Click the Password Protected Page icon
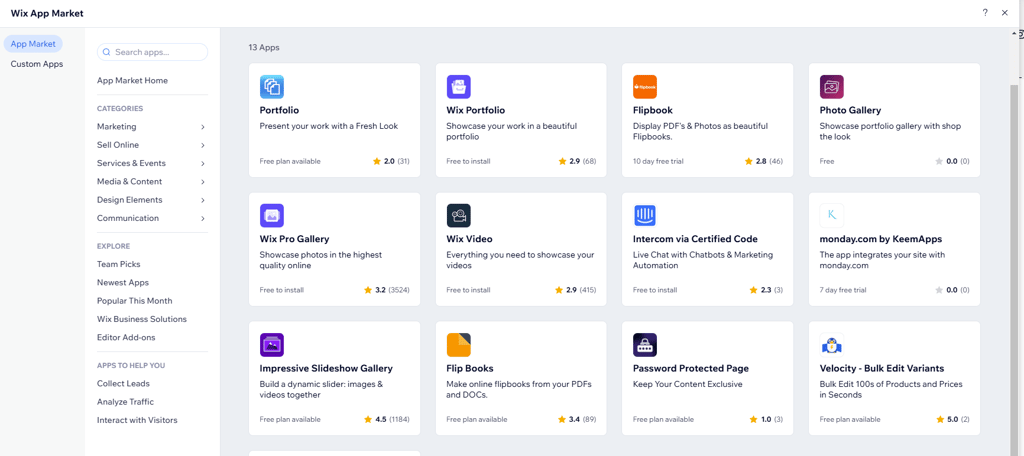The width and height of the screenshot is (1024, 456). click(645, 345)
